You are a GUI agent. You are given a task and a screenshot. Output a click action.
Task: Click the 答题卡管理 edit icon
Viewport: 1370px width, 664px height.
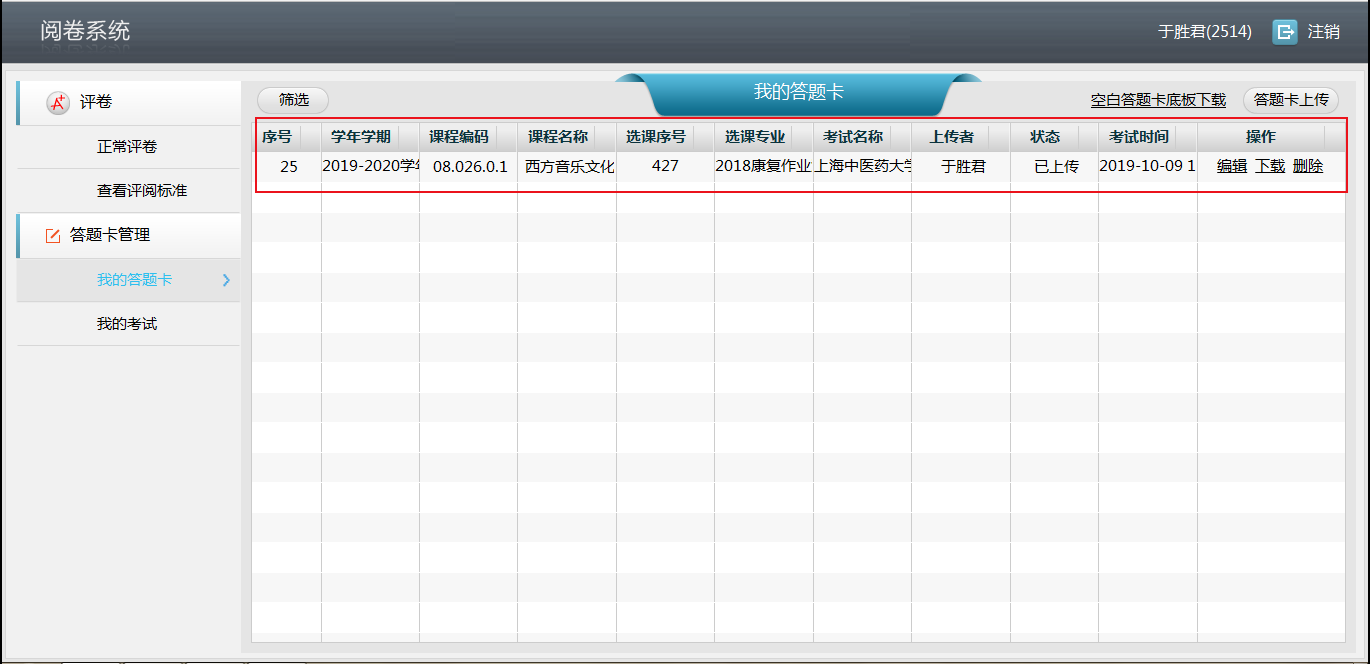pyautogui.click(x=53, y=235)
